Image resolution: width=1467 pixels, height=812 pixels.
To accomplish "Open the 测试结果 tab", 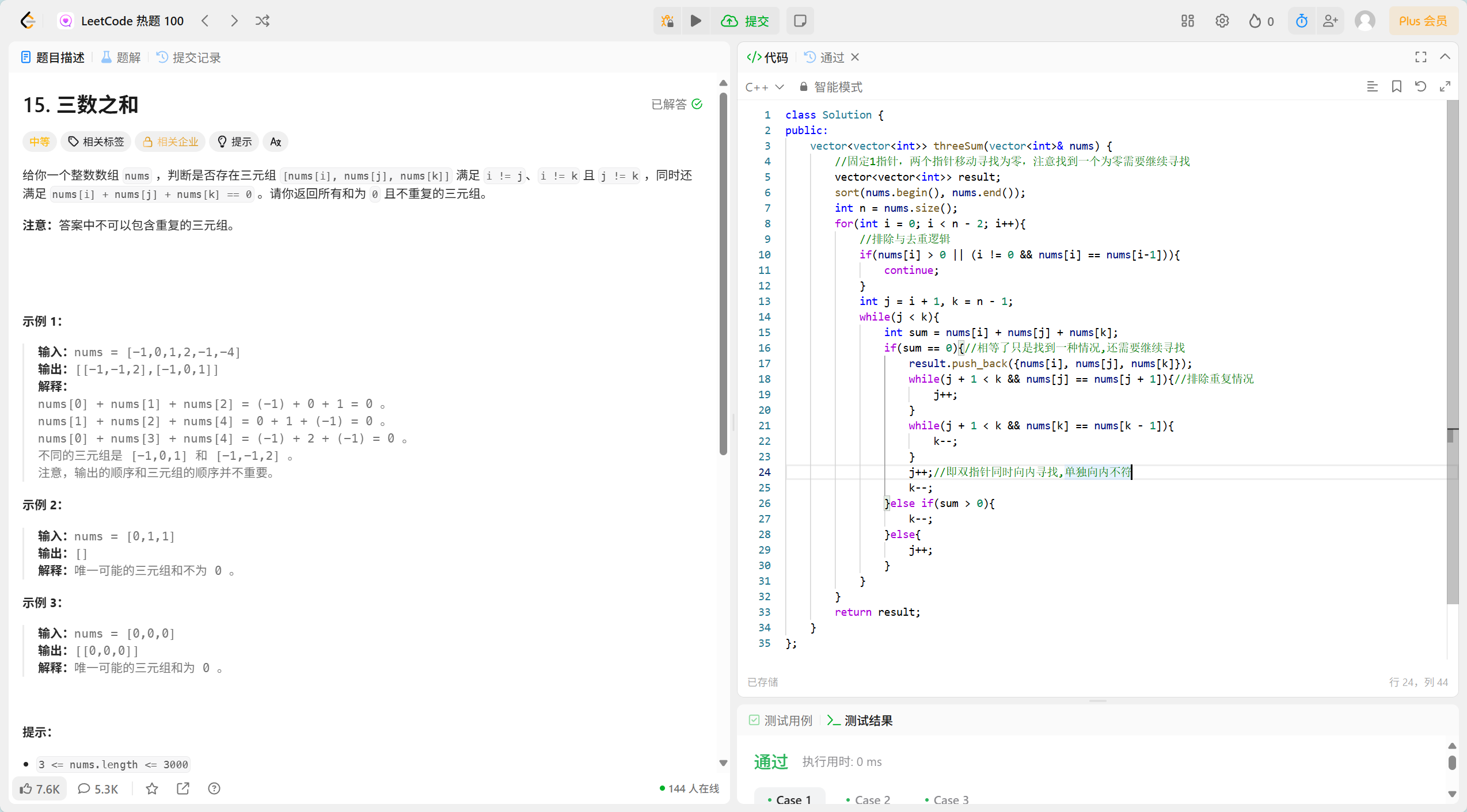I will pyautogui.click(x=860, y=720).
